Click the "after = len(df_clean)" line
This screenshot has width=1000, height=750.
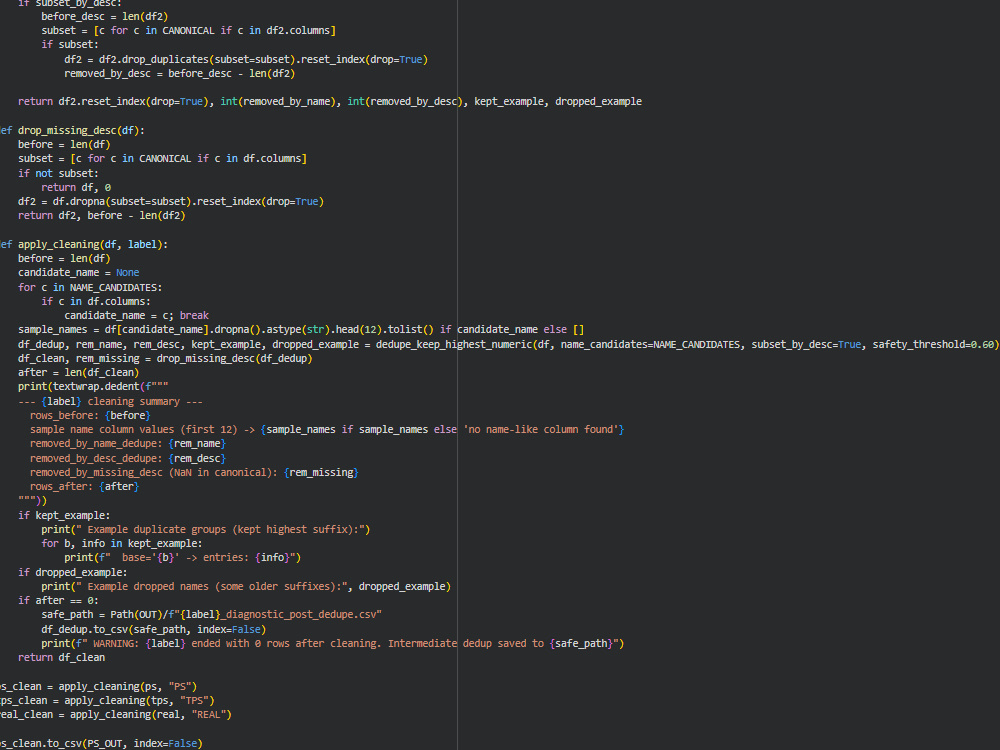click(x=78, y=372)
